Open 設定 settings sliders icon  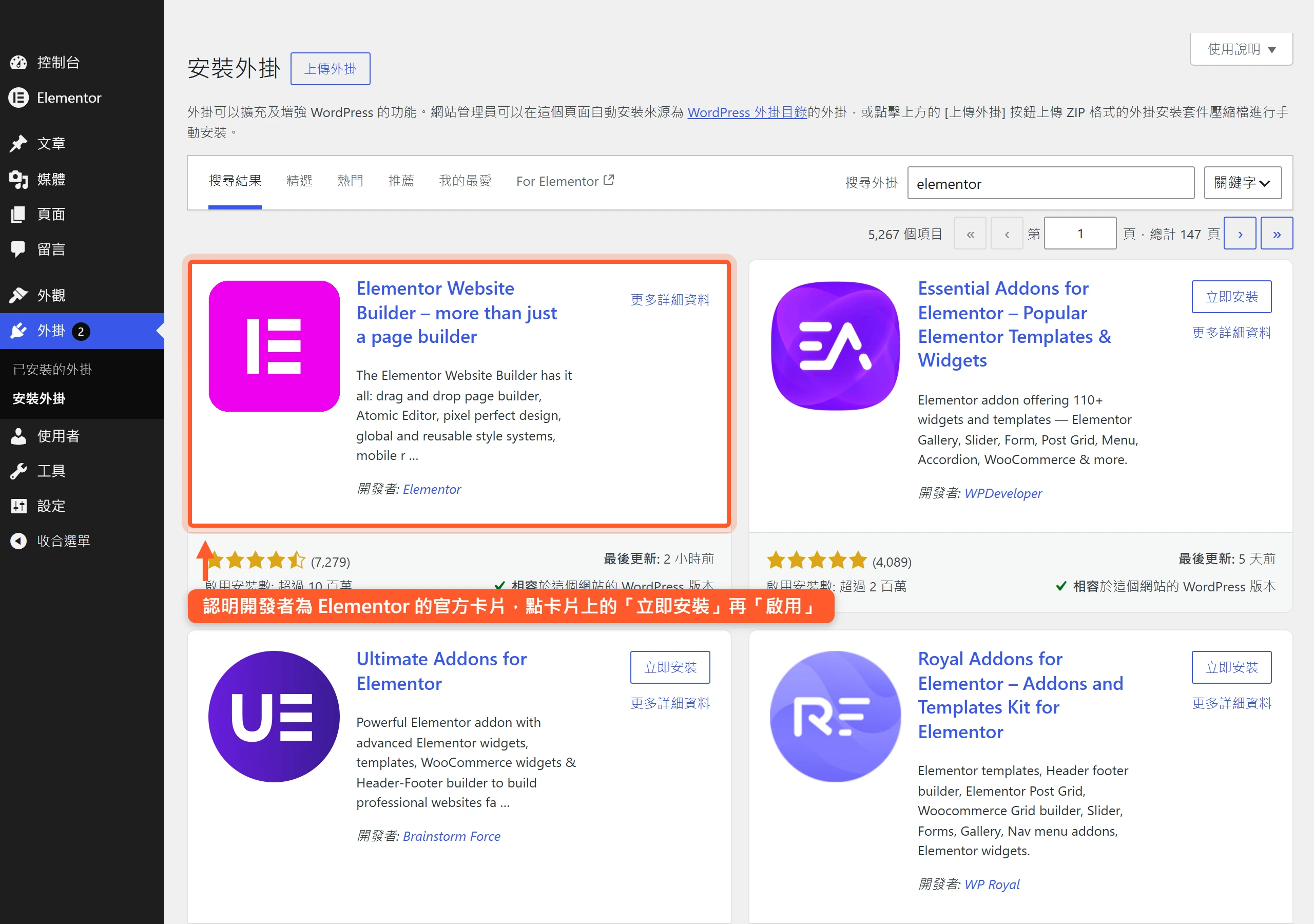(x=18, y=506)
